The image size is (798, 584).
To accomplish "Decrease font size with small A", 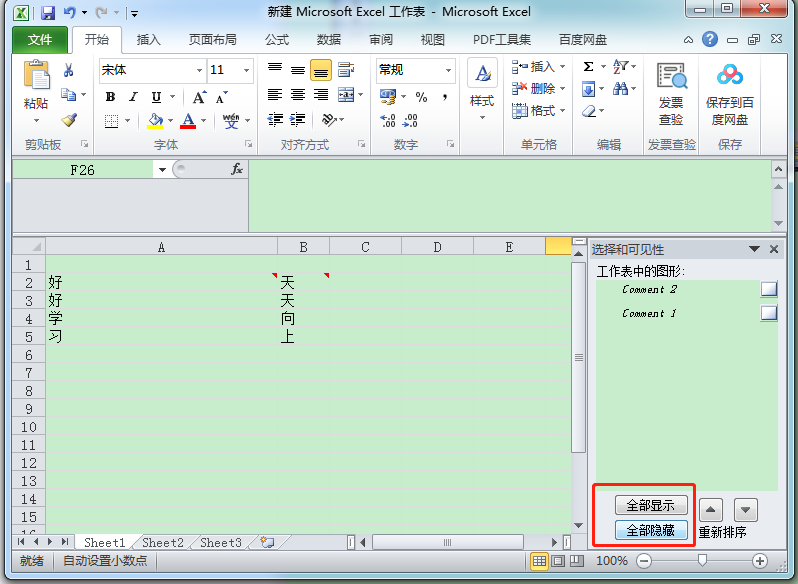I will point(222,97).
